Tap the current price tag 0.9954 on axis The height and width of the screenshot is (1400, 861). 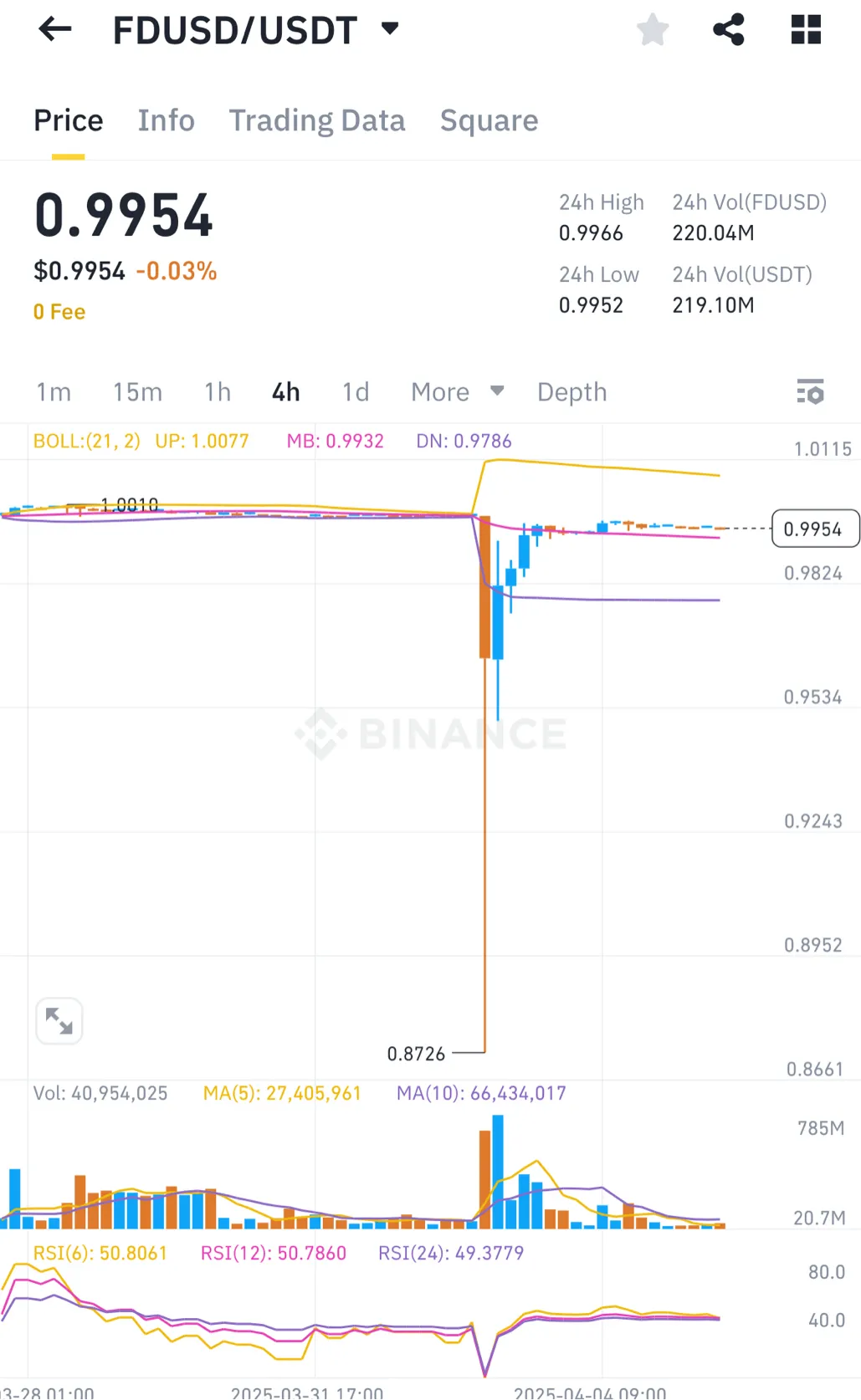[814, 529]
